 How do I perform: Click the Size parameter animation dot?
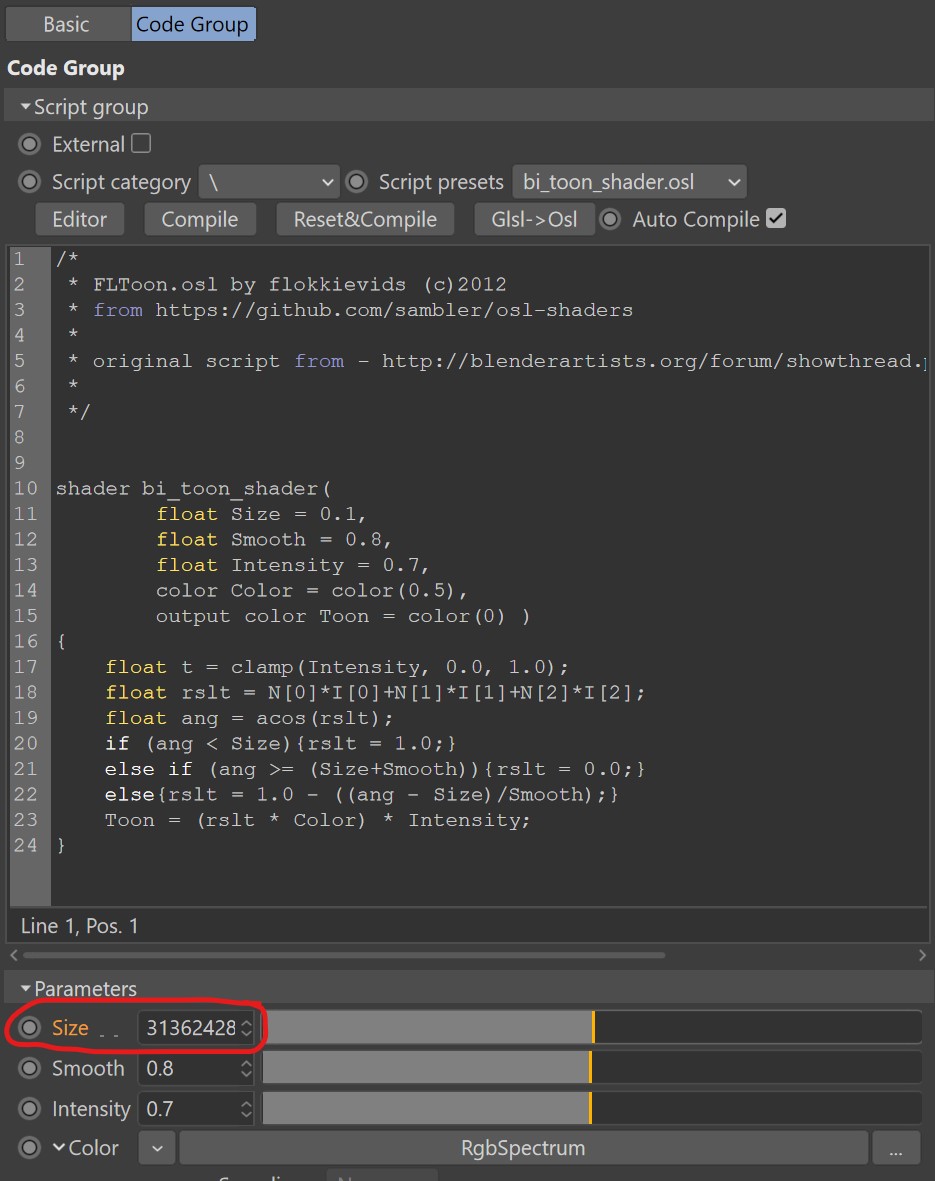(29, 1027)
